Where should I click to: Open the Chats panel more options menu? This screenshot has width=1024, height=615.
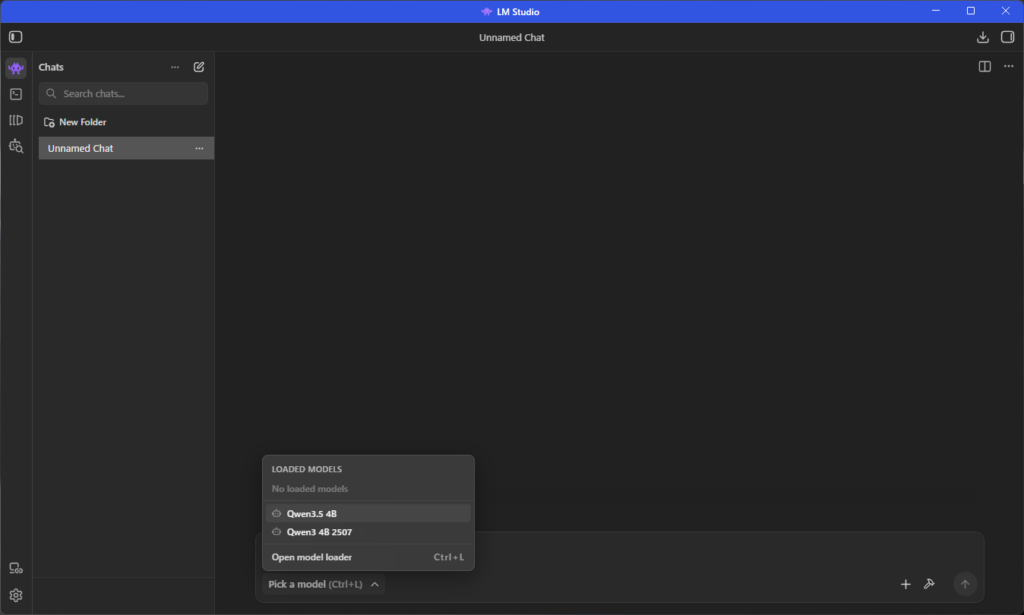[175, 67]
